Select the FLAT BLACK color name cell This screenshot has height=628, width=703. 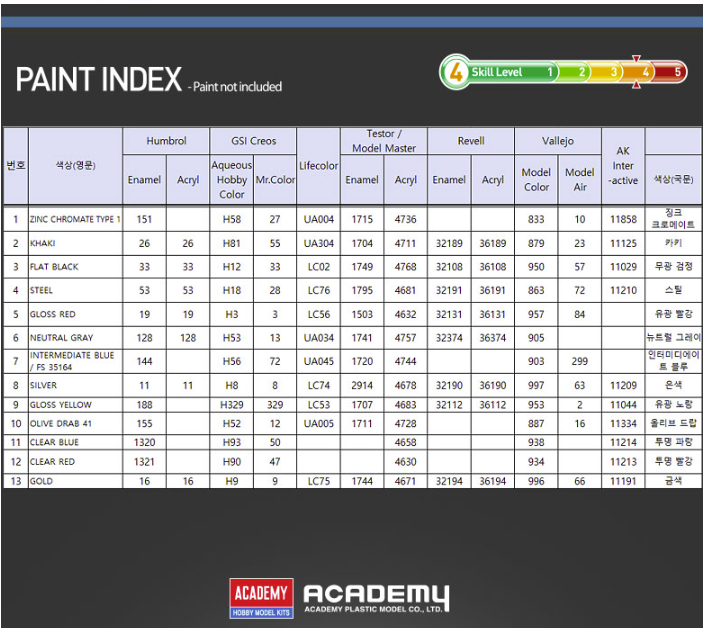[x=75, y=267]
